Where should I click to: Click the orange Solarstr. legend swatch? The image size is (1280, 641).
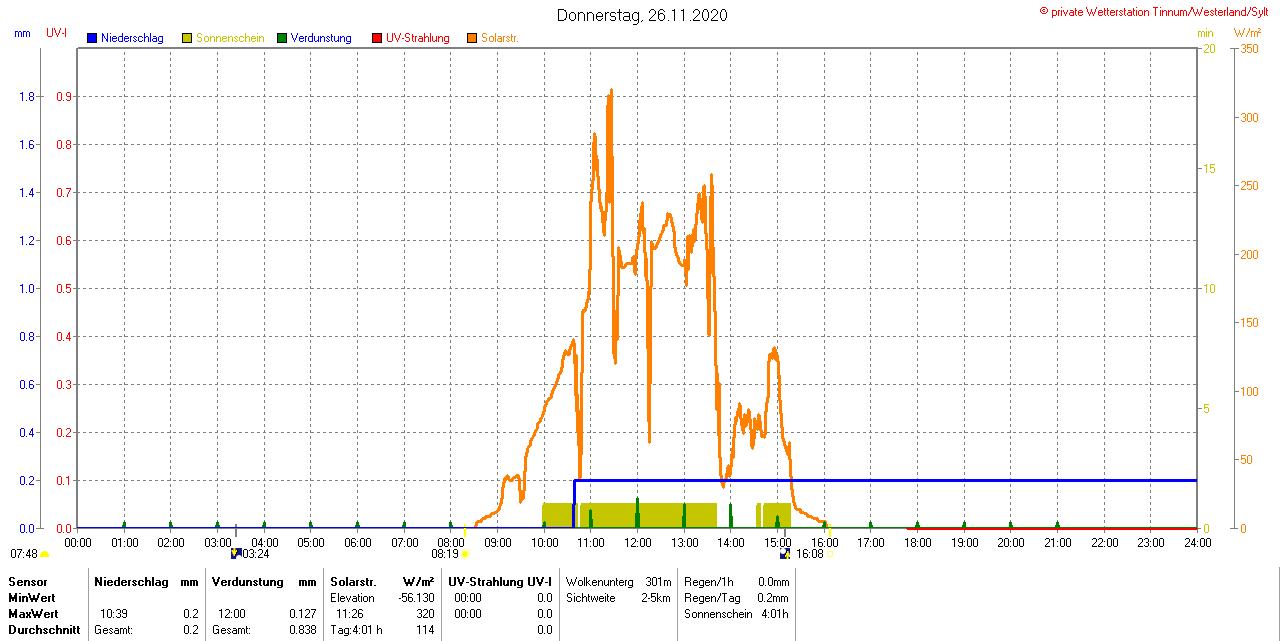[472, 38]
